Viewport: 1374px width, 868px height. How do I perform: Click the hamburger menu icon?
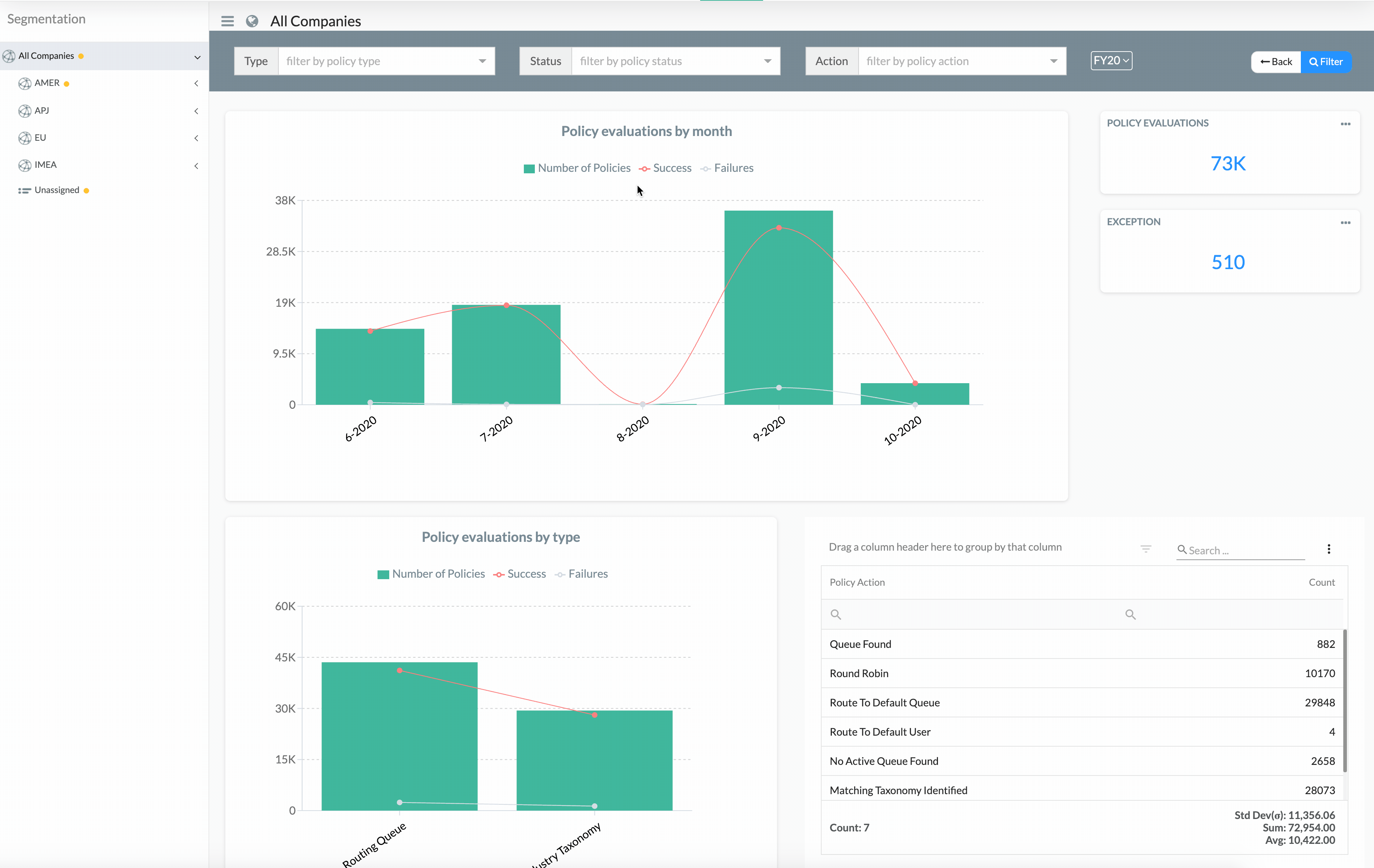pyautogui.click(x=227, y=21)
